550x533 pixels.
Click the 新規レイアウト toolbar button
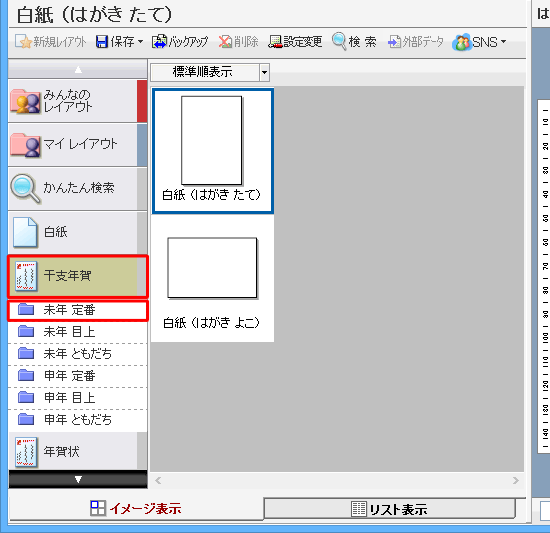tap(51, 42)
